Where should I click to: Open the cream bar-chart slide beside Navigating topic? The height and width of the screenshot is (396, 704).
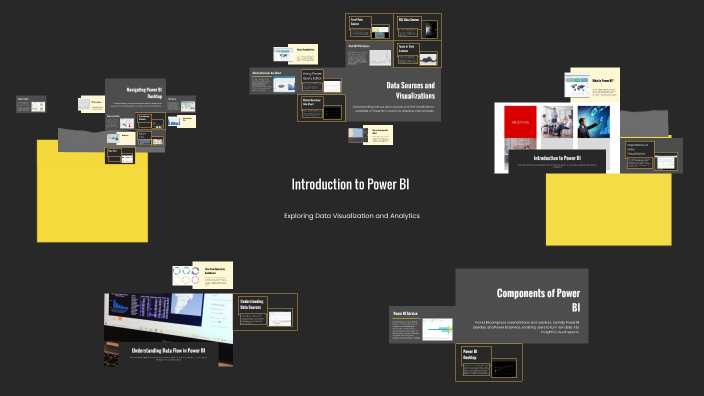tap(181, 121)
